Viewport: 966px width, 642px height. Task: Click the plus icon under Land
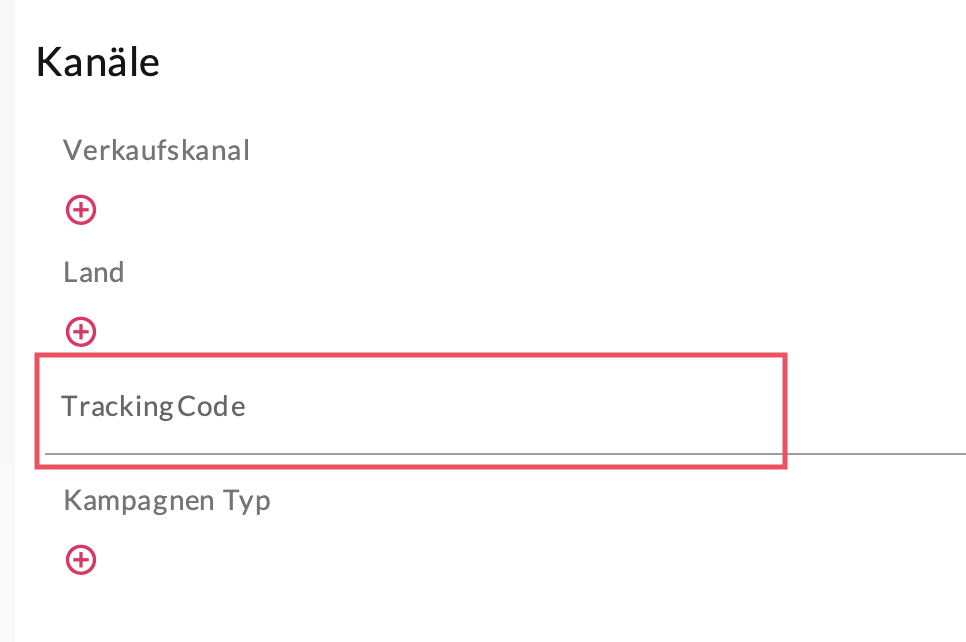point(81,331)
